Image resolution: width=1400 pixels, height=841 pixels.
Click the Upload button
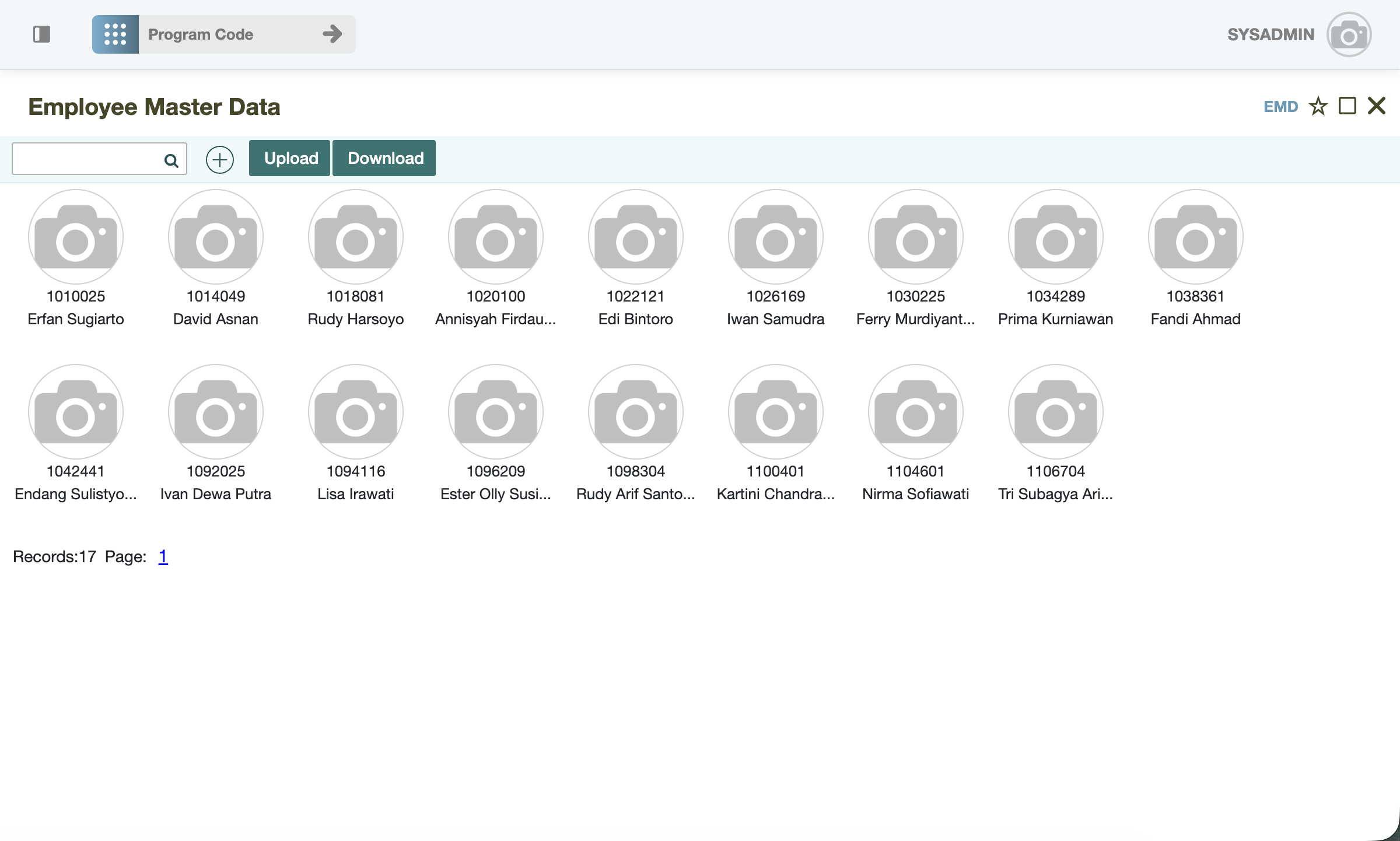coord(290,158)
